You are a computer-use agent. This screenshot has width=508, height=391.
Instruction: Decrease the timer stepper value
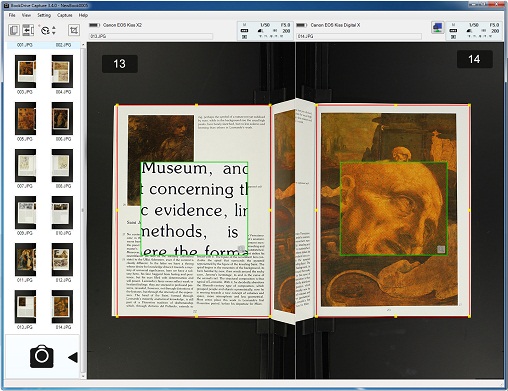pyautogui.click(x=54, y=33)
